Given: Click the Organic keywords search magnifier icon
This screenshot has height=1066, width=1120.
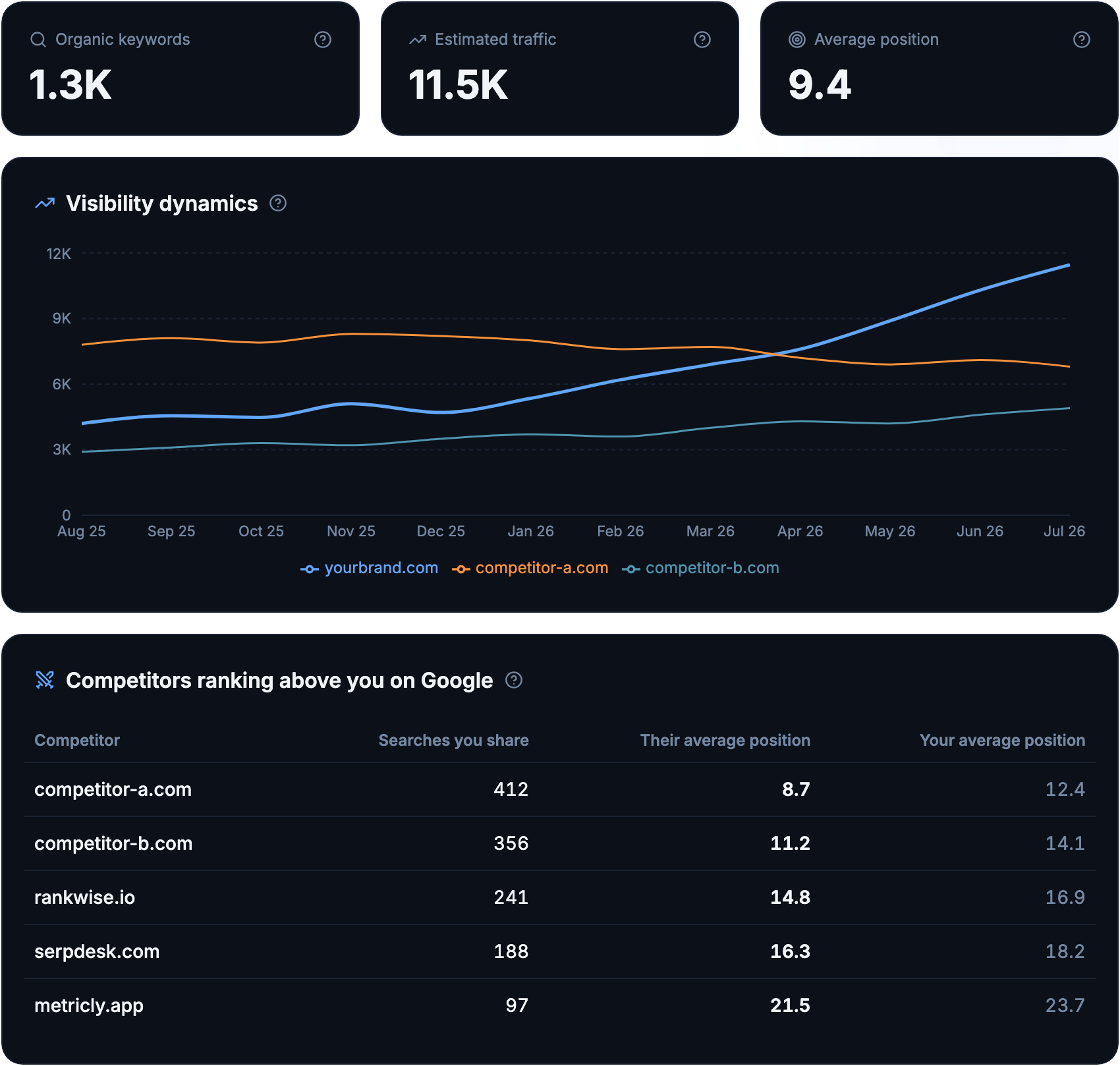Looking at the screenshot, I should pyautogui.click(x=38, y=40).
